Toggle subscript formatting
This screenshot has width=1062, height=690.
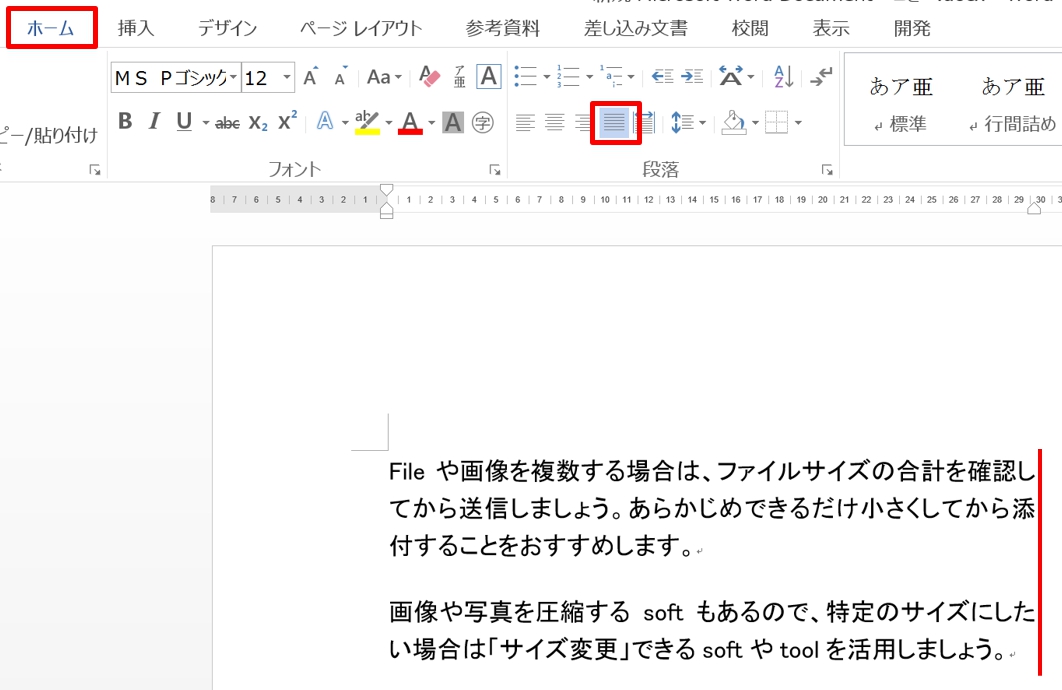(x=258, y=123)
